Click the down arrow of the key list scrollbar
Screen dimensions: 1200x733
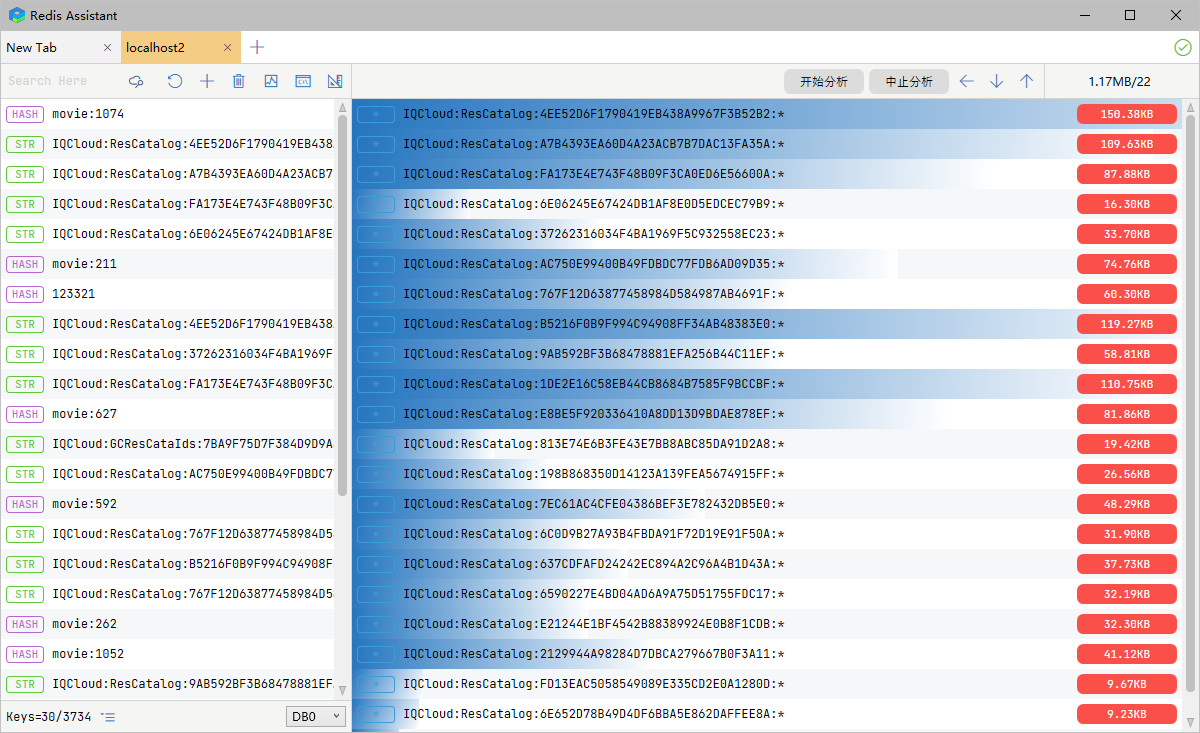click(343, 690)
